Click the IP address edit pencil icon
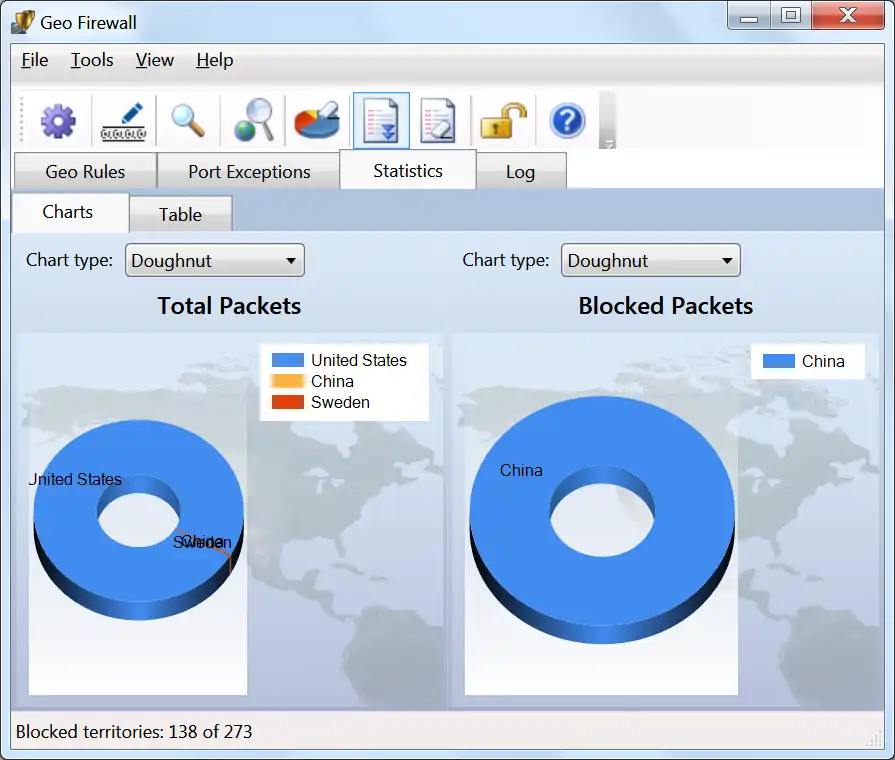 point(123,121)
